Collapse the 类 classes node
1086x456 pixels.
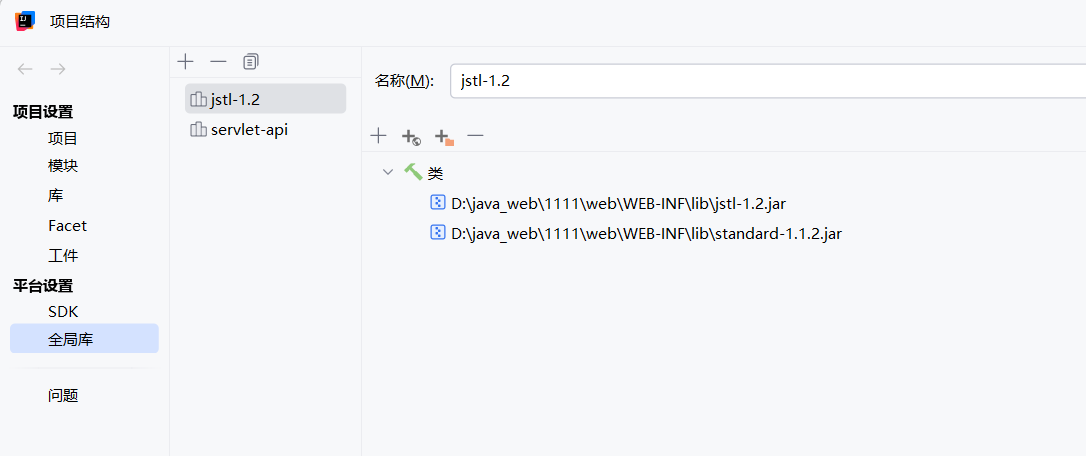[388, 172]
